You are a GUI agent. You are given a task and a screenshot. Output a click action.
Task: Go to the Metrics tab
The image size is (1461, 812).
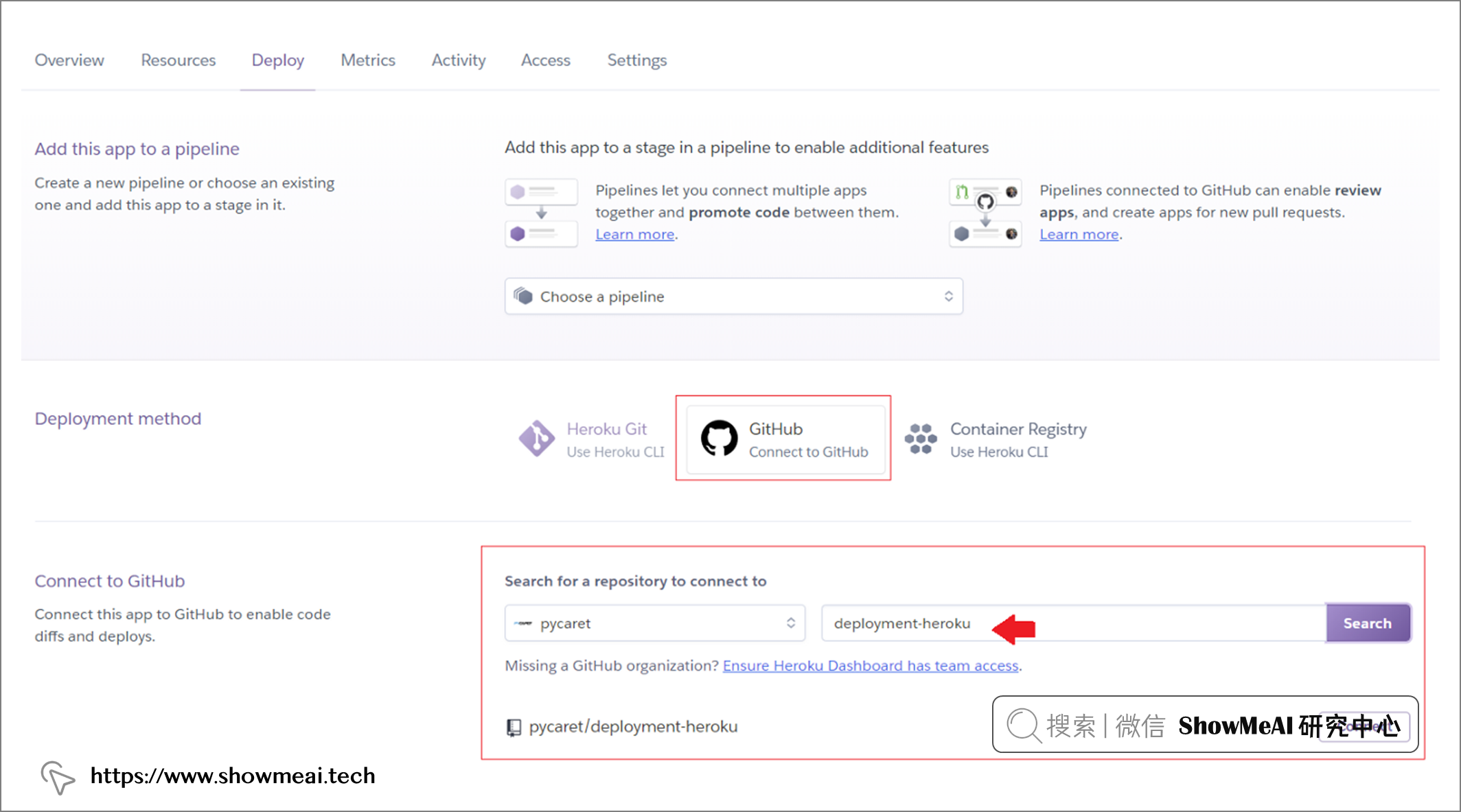pyautogui.click(x=368, y=60)
